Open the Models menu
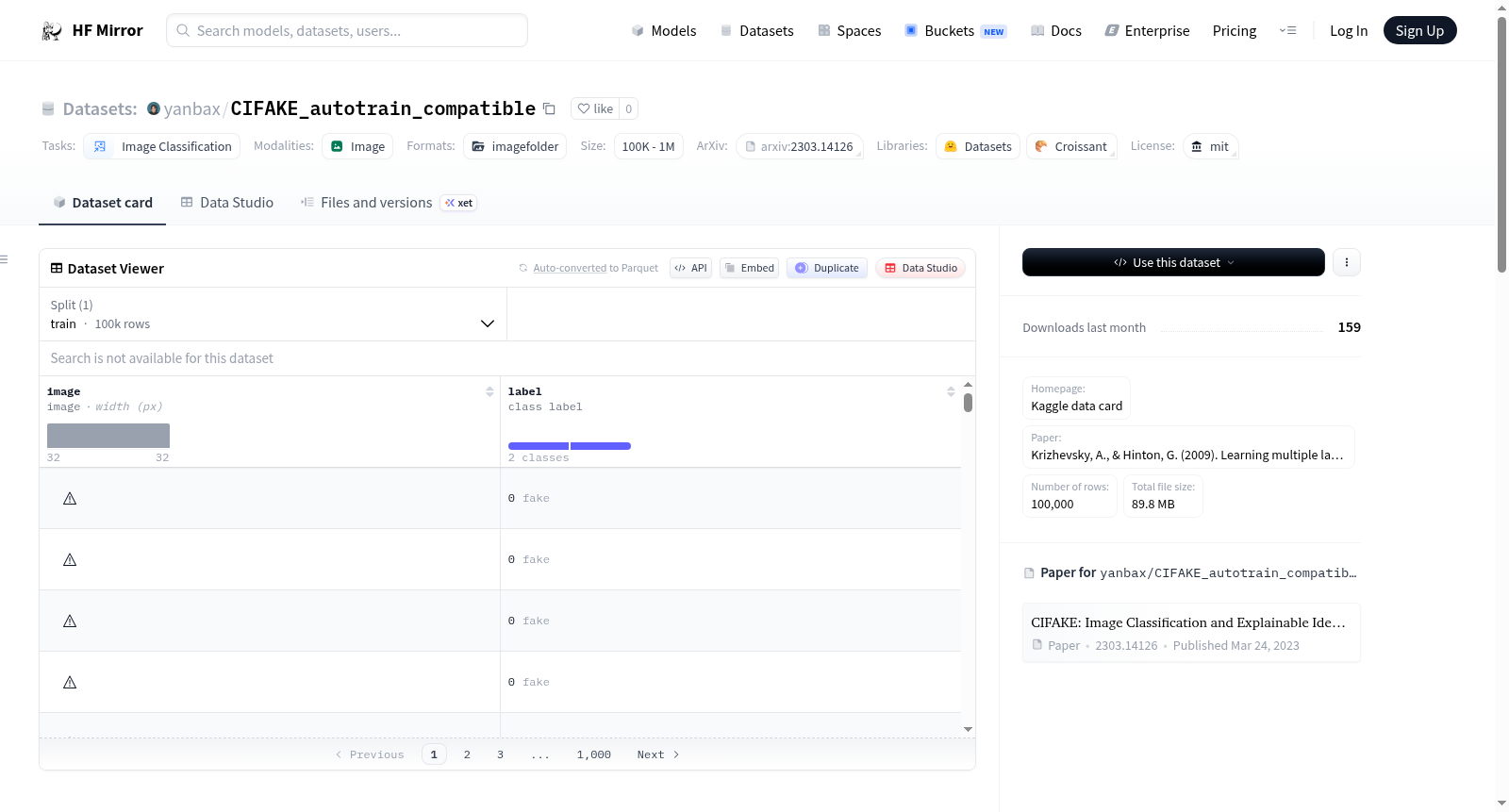This screenshot has width=1509, height=812. (664, 31)
